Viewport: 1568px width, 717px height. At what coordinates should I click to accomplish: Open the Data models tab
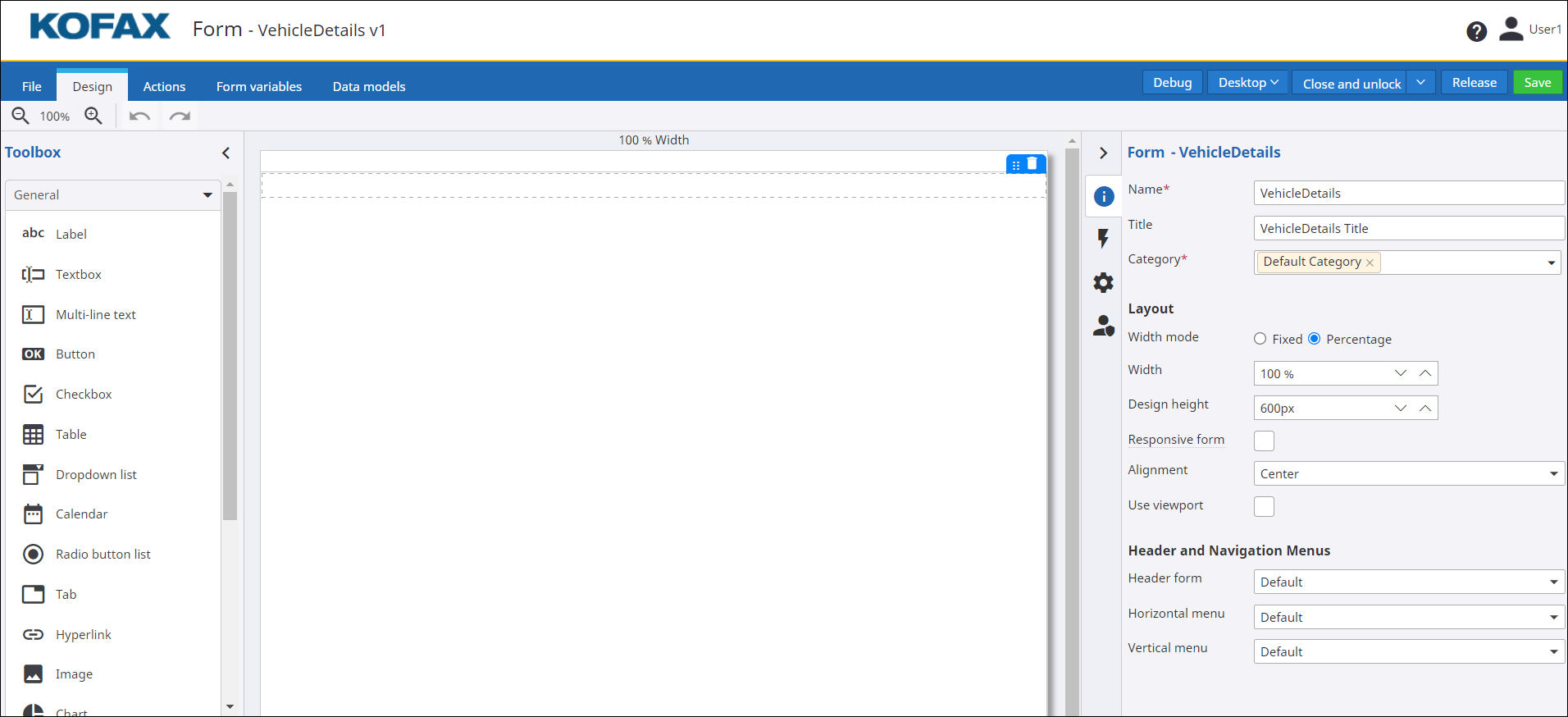[368, 86]
